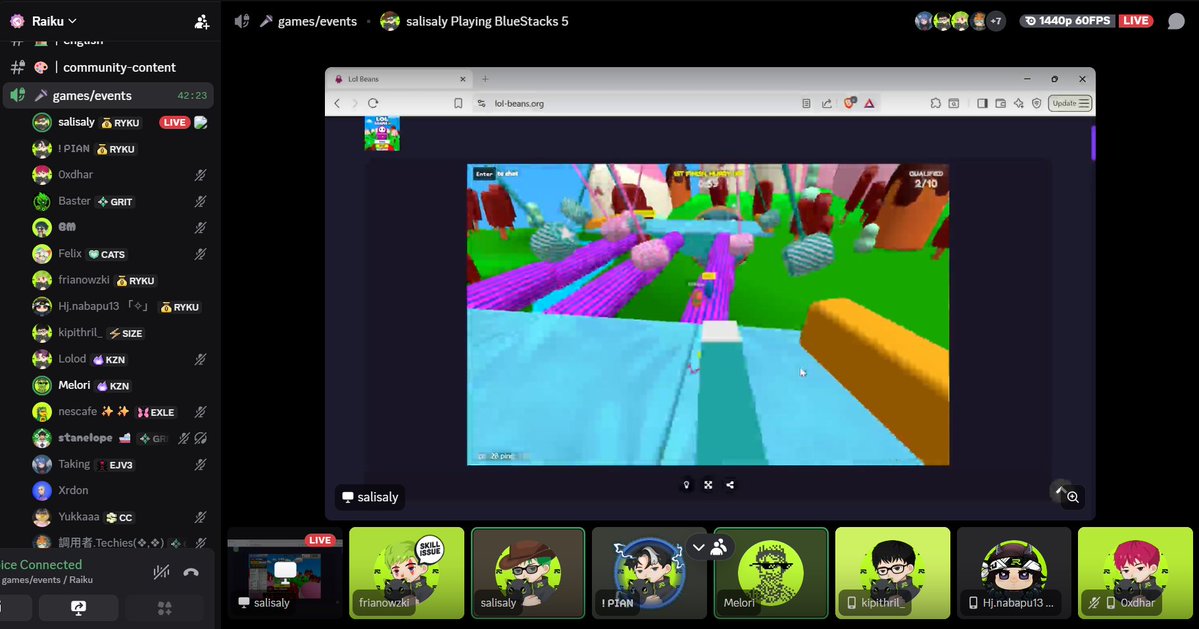The image size is (1199, 629).
Task: Select the frianowzki participant tile
Action: click(407, 572)
